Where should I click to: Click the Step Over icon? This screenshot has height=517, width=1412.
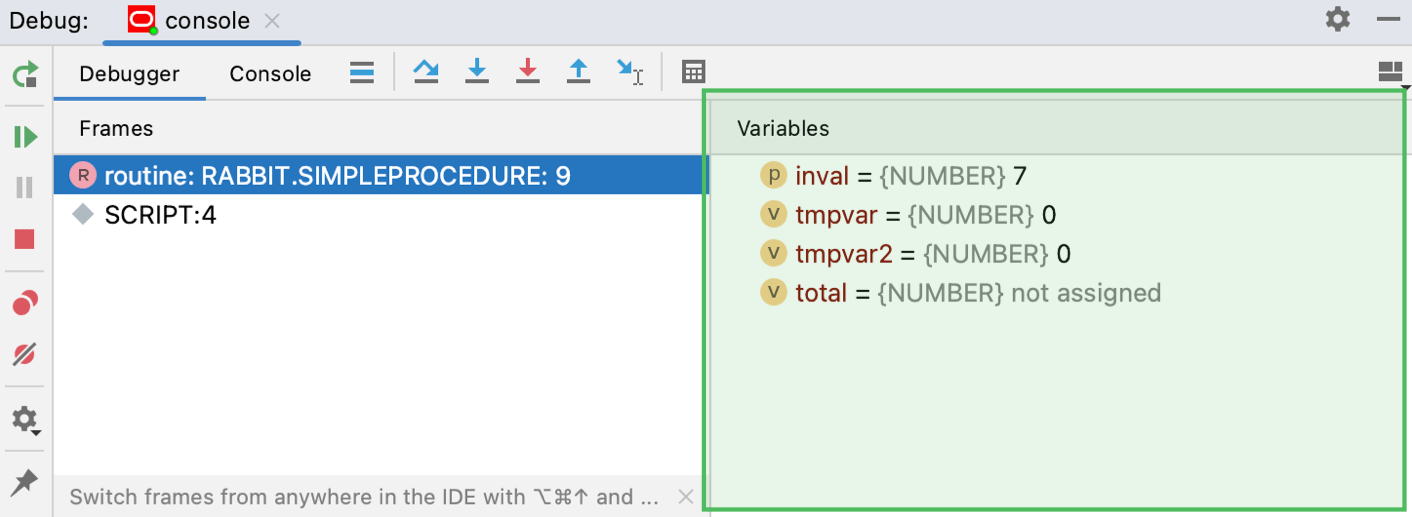pos(426,72)
